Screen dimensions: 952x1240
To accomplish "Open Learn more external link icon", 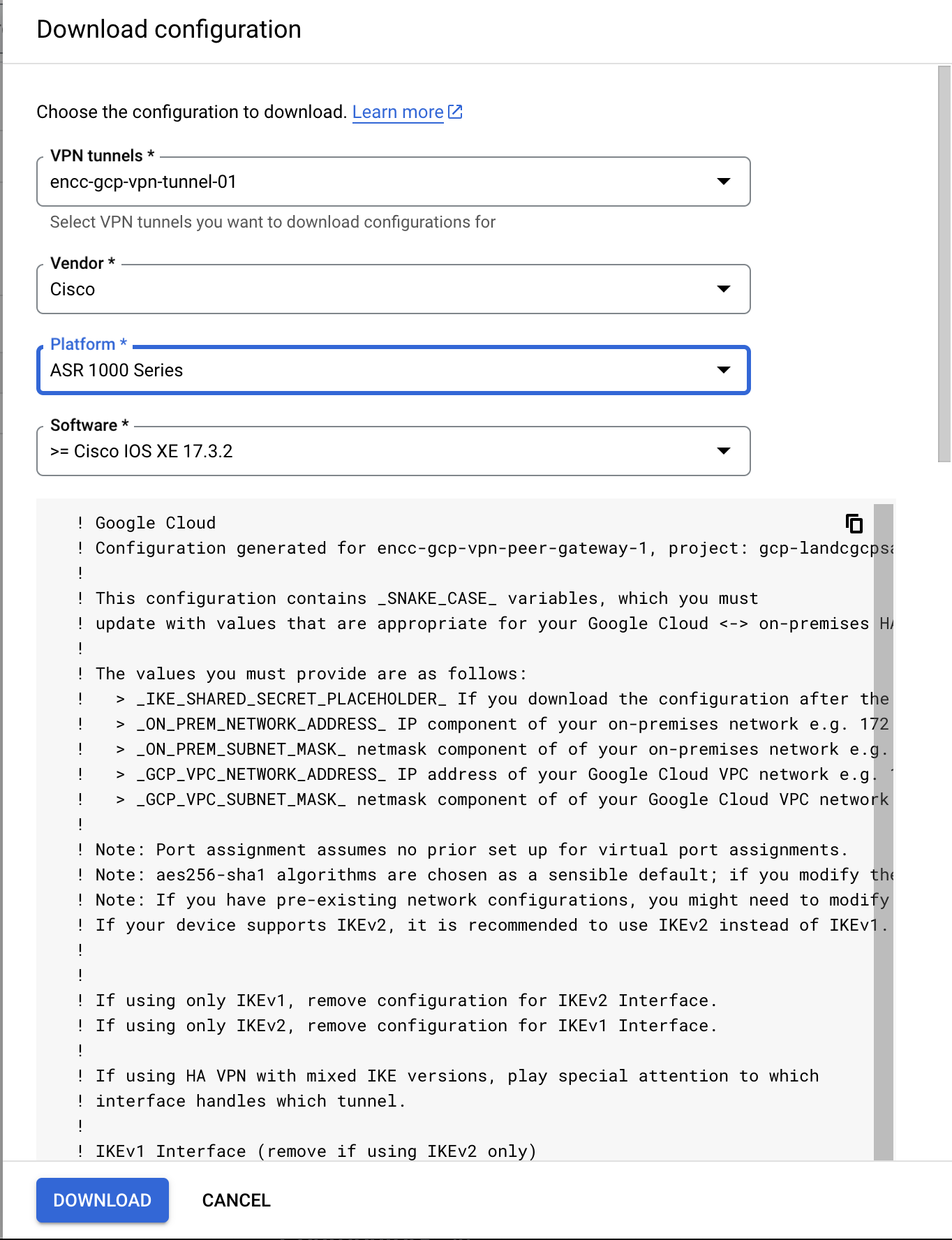I will click(455, 112).
